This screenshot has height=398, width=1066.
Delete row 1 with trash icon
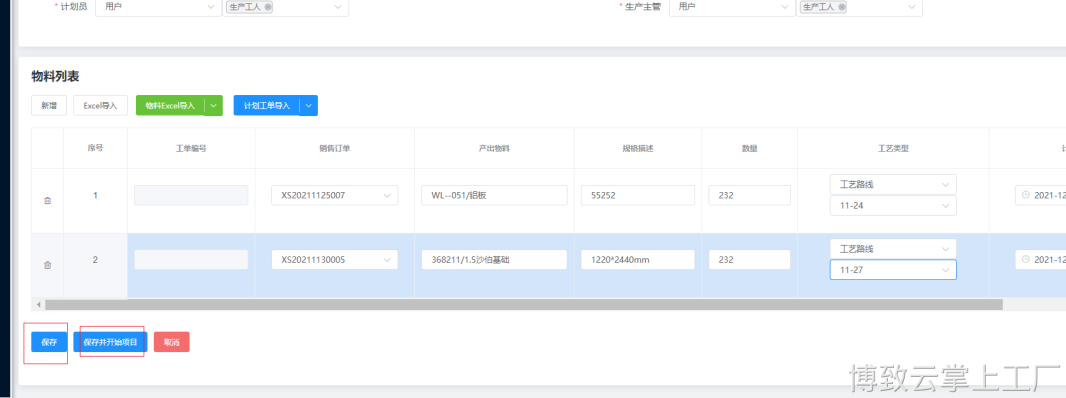tap(48, 201)
